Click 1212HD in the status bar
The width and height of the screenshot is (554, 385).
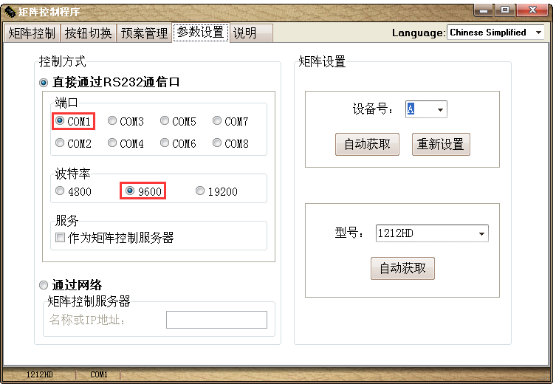click(40, 374)
